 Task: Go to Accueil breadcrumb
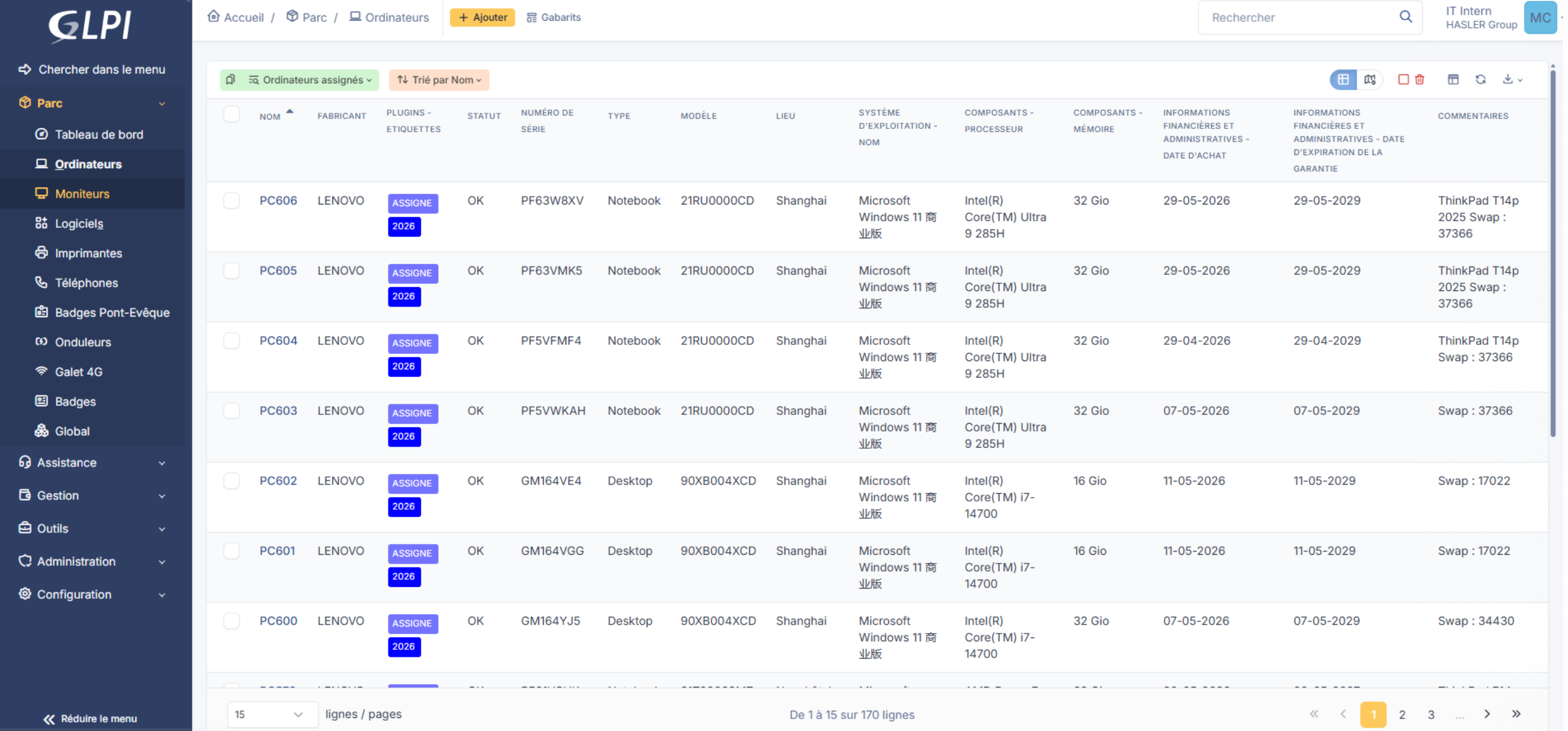pos(235,17)
